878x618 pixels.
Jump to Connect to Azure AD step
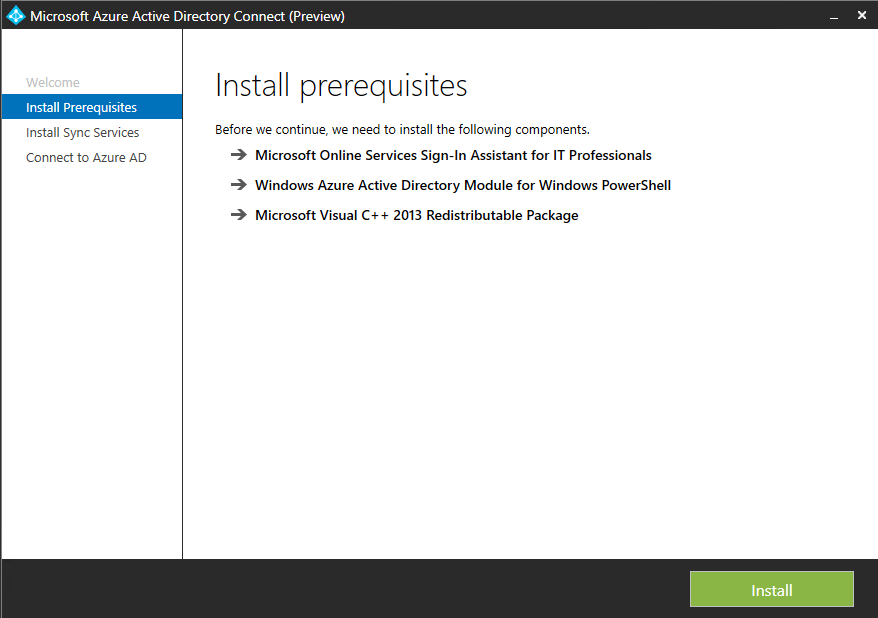(86, 157)
